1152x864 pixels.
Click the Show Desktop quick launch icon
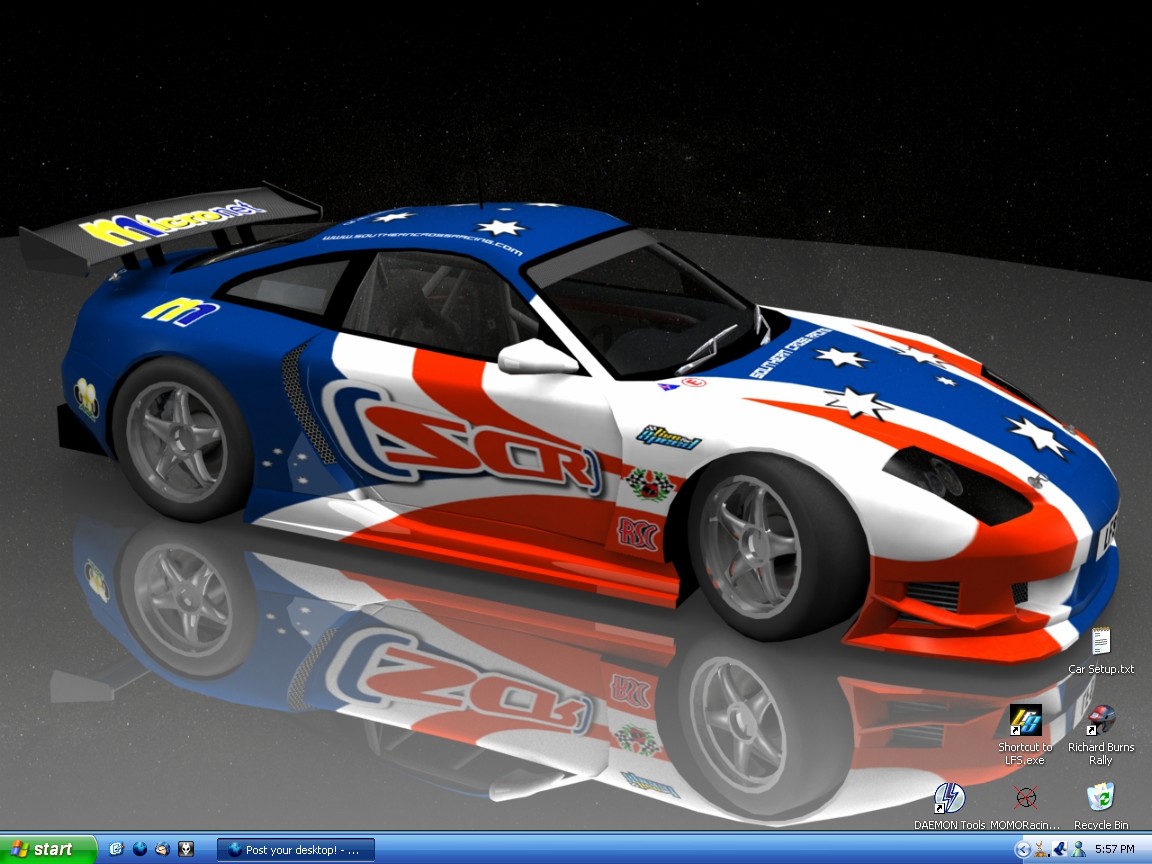point(116,849)
